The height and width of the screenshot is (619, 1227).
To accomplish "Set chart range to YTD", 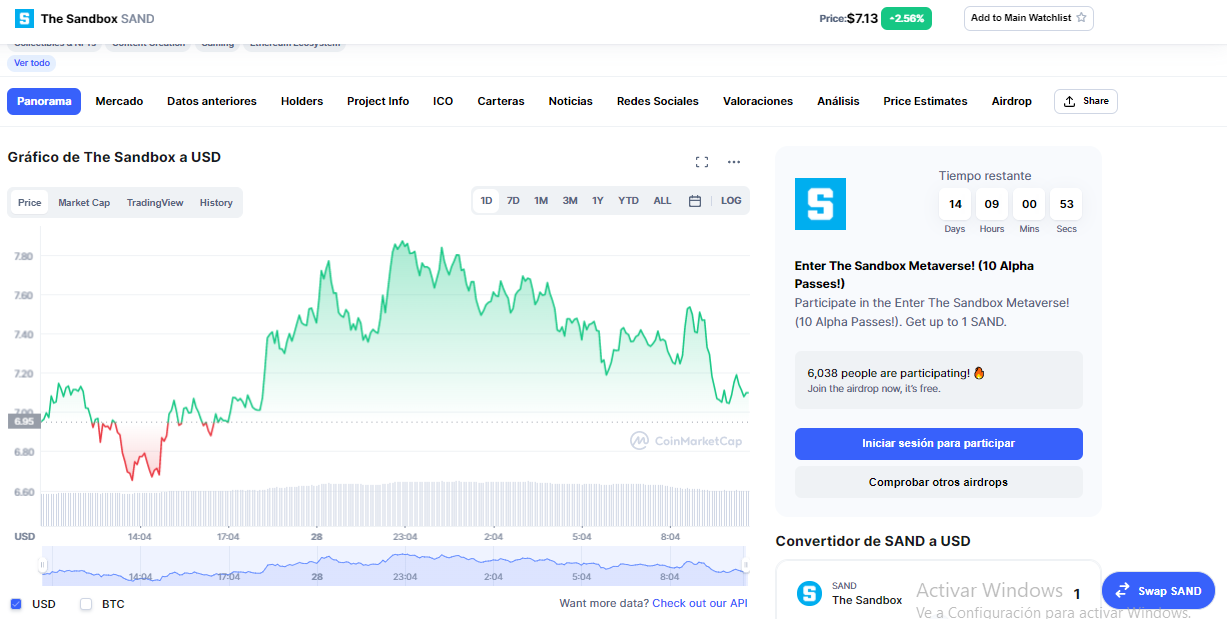I will click(628, 201).
